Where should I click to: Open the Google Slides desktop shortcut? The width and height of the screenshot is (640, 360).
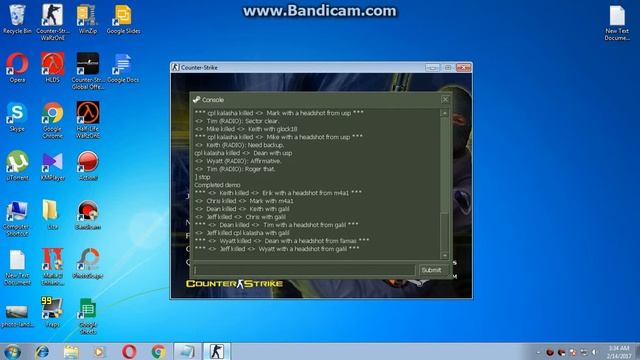123,20
